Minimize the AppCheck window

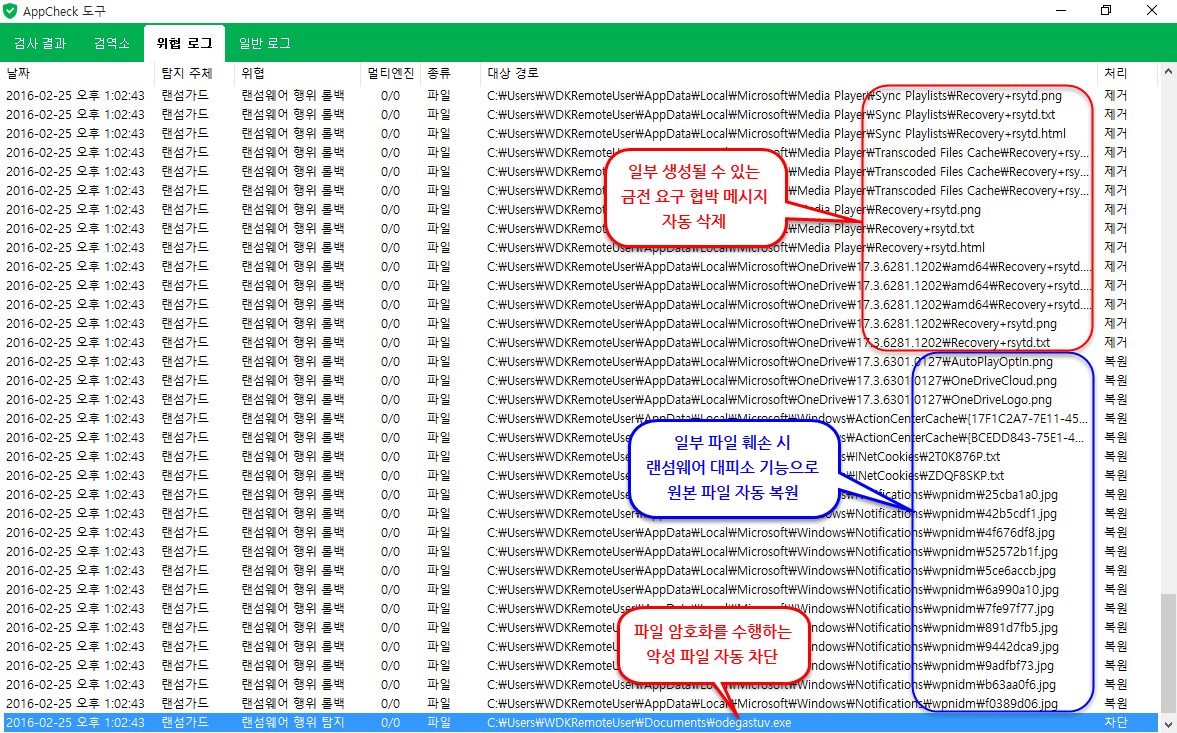click(1061, 11)
